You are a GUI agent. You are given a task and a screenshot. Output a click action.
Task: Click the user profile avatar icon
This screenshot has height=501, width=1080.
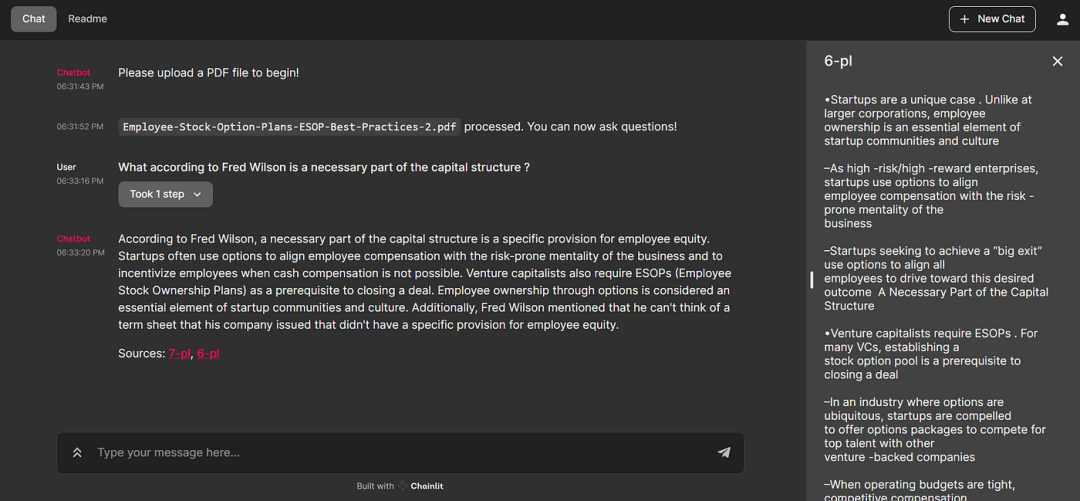tap(1063, 19)
